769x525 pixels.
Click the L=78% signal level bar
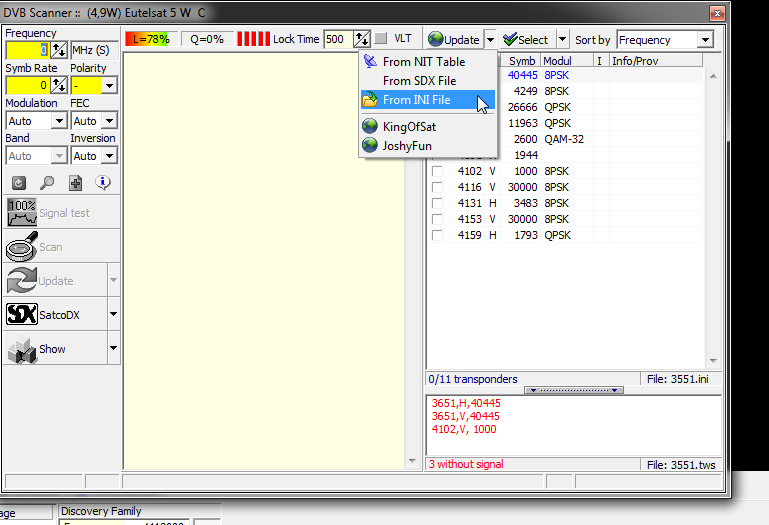151,39
